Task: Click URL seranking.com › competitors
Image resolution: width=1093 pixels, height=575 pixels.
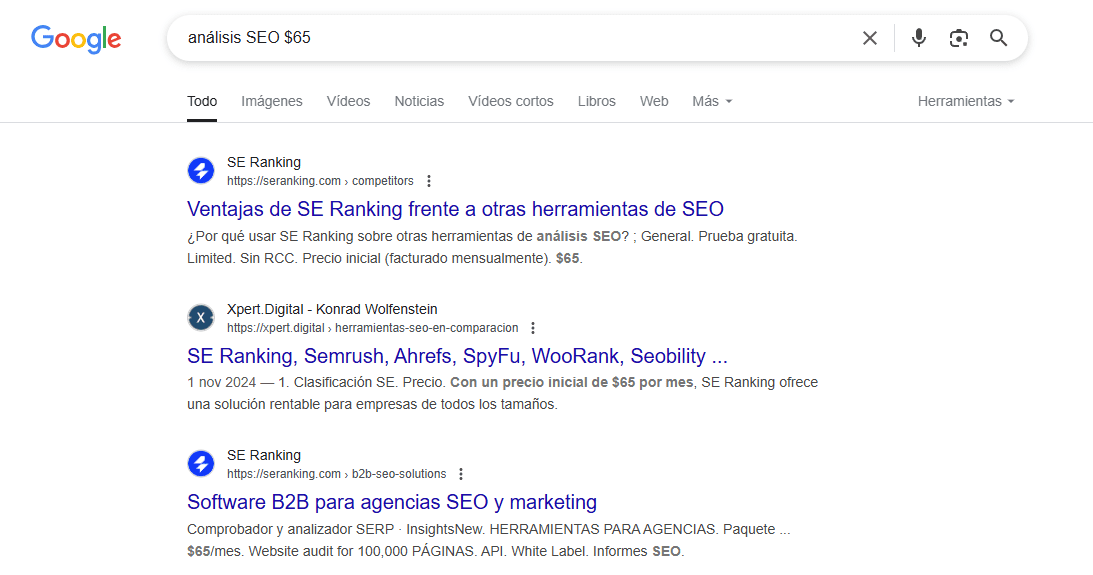Action: click(320, 181)
